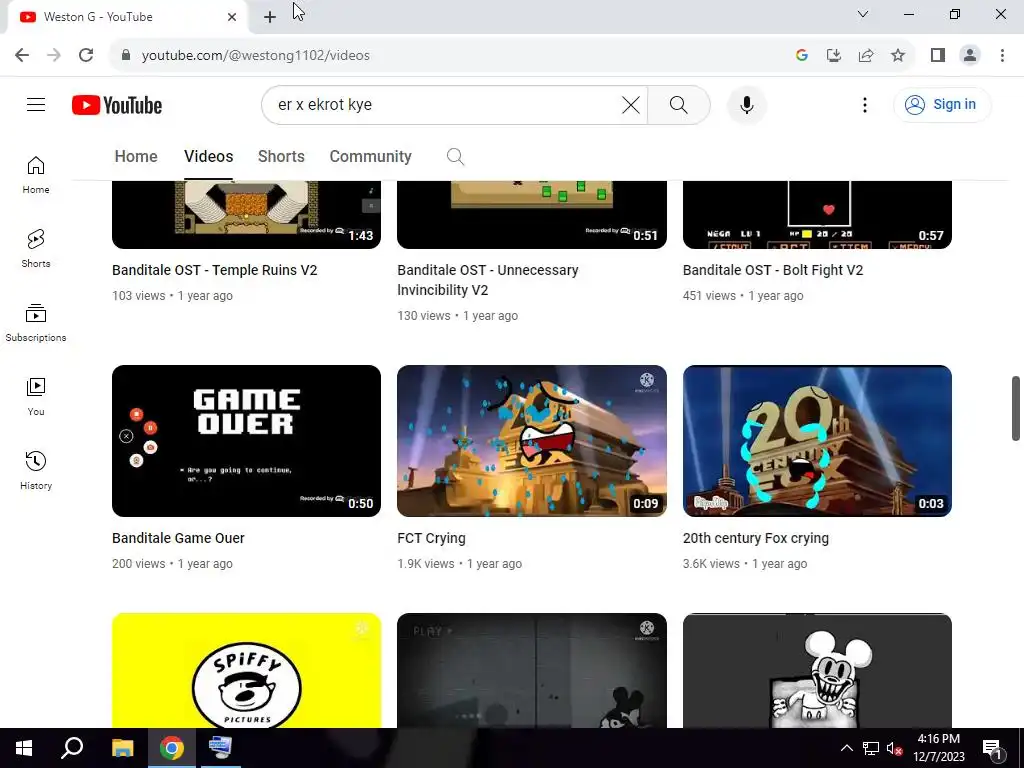1024x768 pixels.
Task: Play the FCT Crying thumbnail
Action: pos(532,441)
